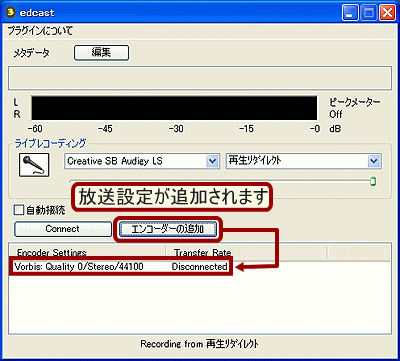Click the ピークメーター Off label
This screenshot has width=400, height=361.
(x=354, y=108)
